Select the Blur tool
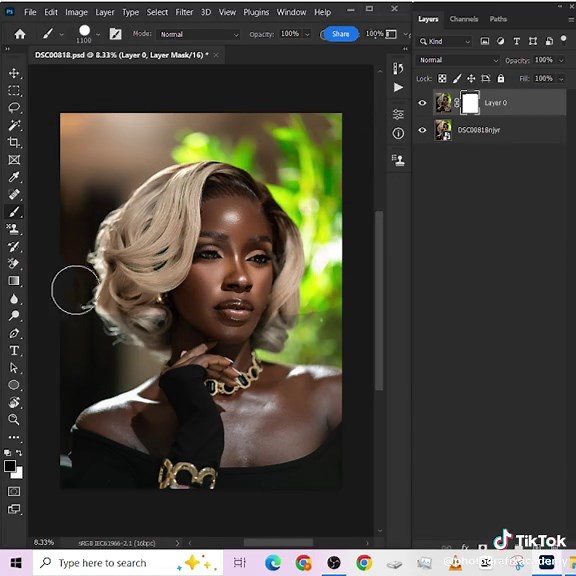 14,299
